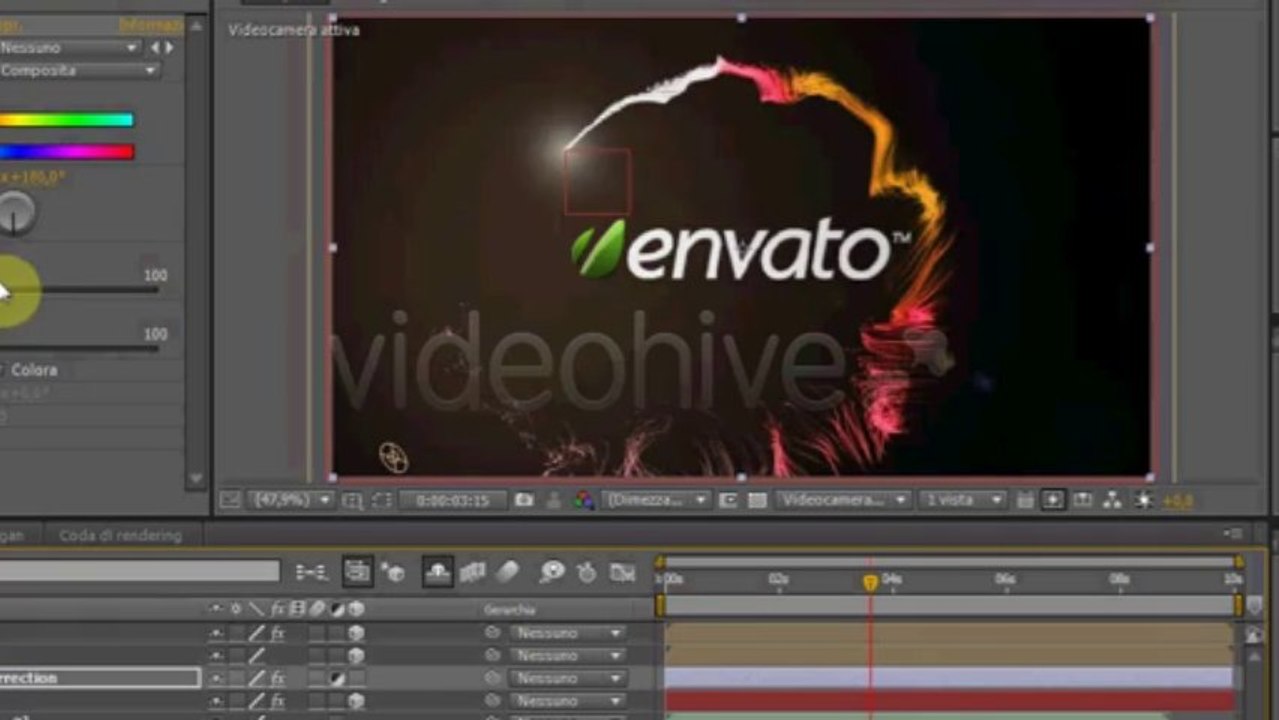Open the parent Nessuno dropdown of the topmost layer
The height and width of the screenshot is (720, 1279).
click(x=567, y=633)
